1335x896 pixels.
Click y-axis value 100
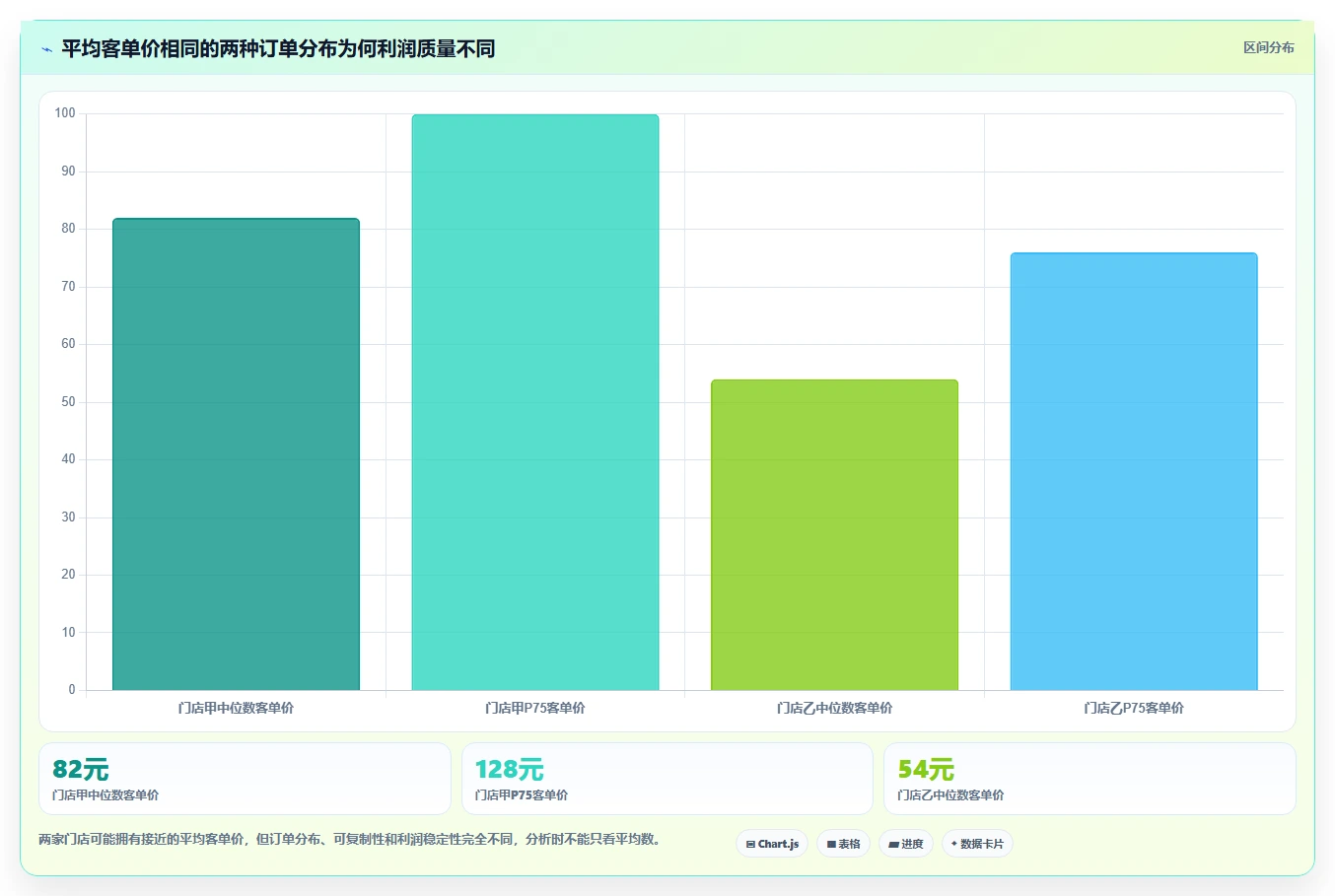[x=65, y=113]
